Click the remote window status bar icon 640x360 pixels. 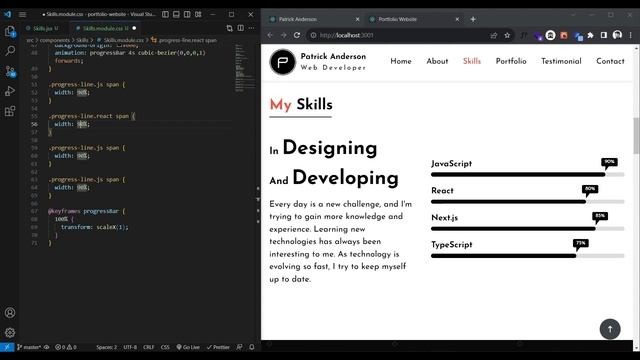(x=7, y=347)
